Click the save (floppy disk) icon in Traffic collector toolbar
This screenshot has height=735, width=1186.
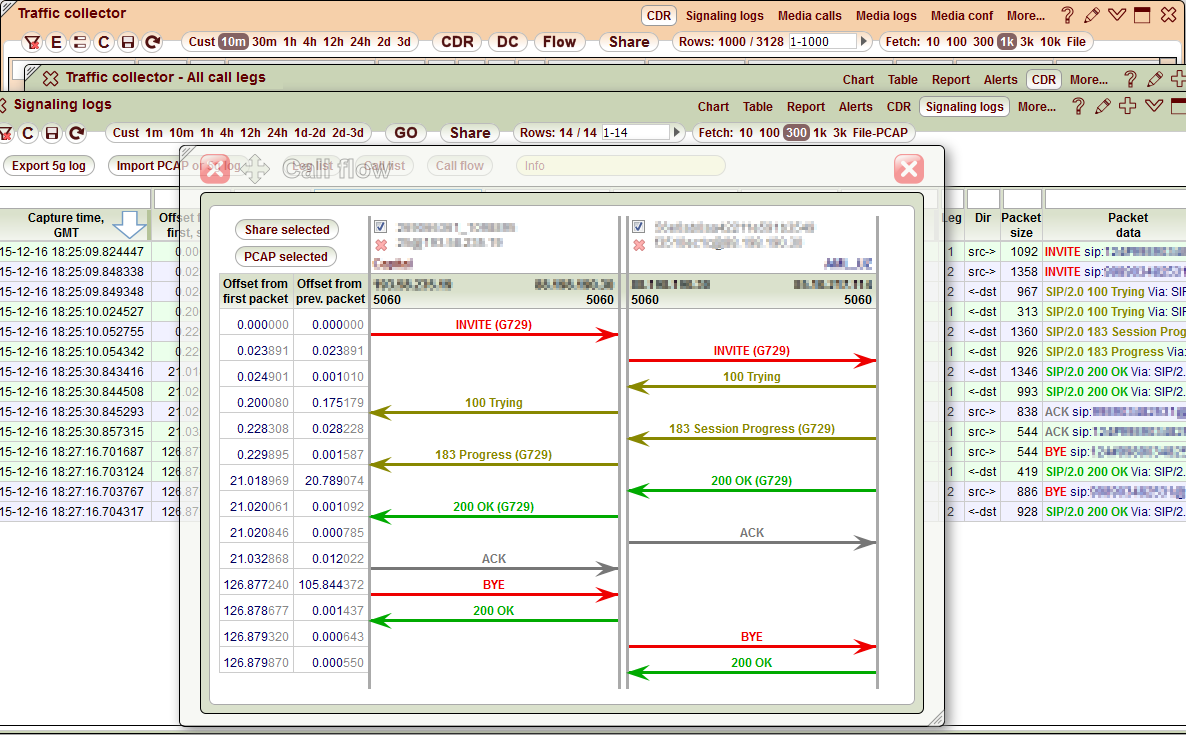pyautogui.click(x=126, y=42)
